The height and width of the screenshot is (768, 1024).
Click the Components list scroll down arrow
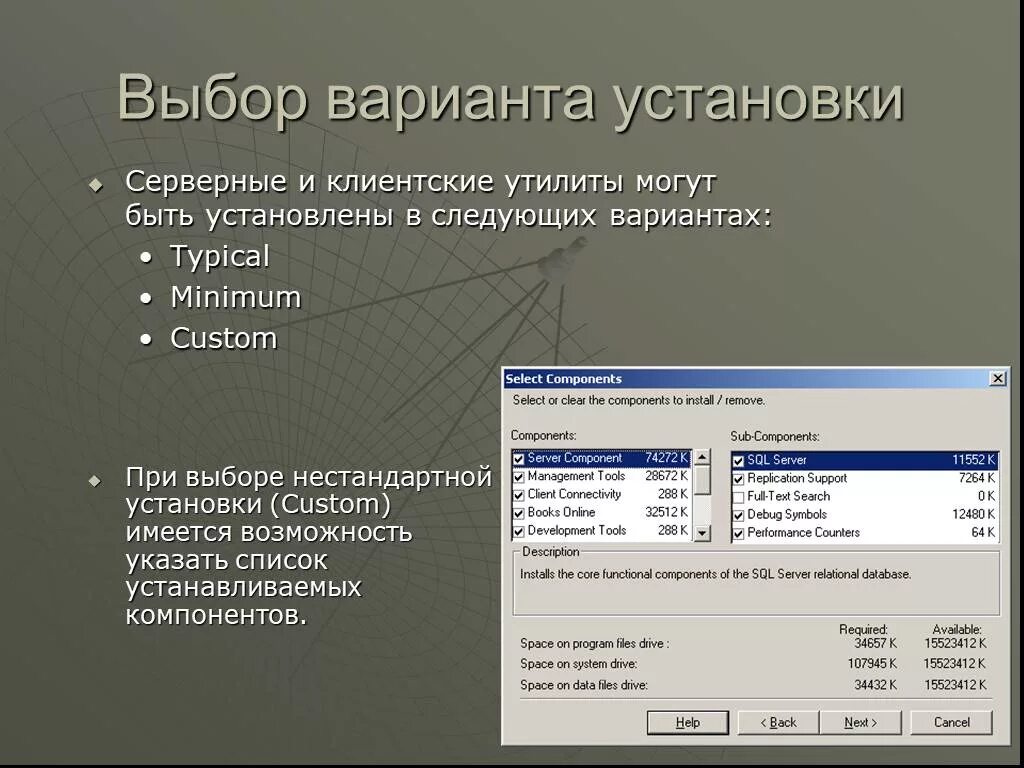tap(702, 533)
